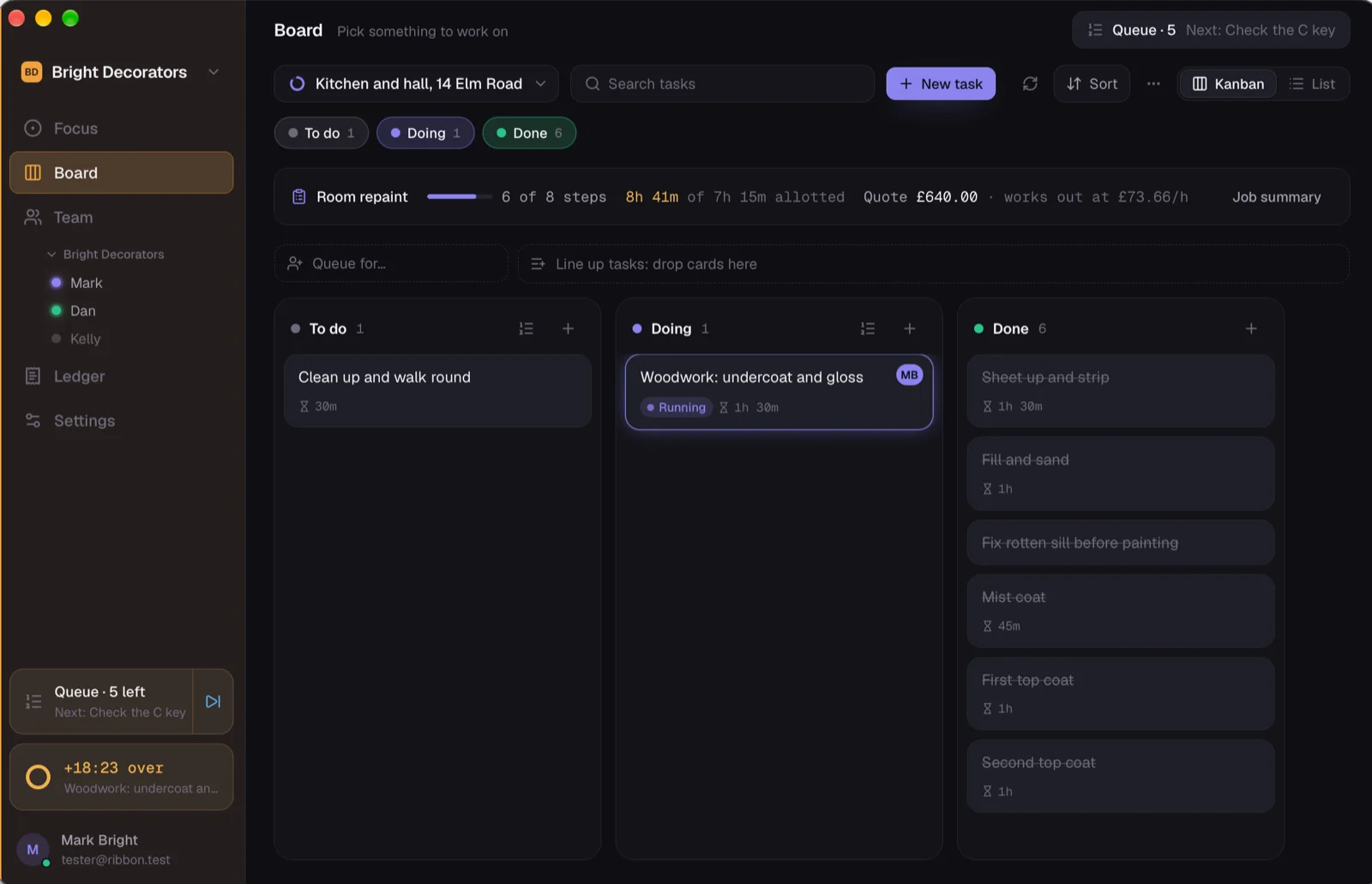Click the add-card plus in Doing column

(909, 328)
